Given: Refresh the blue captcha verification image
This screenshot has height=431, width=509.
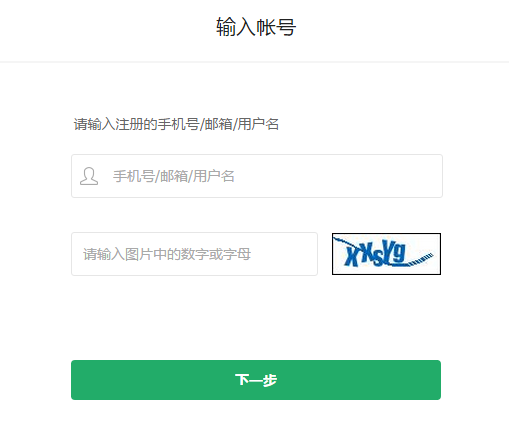Looking at the screenshot, I should click(386, 254).
